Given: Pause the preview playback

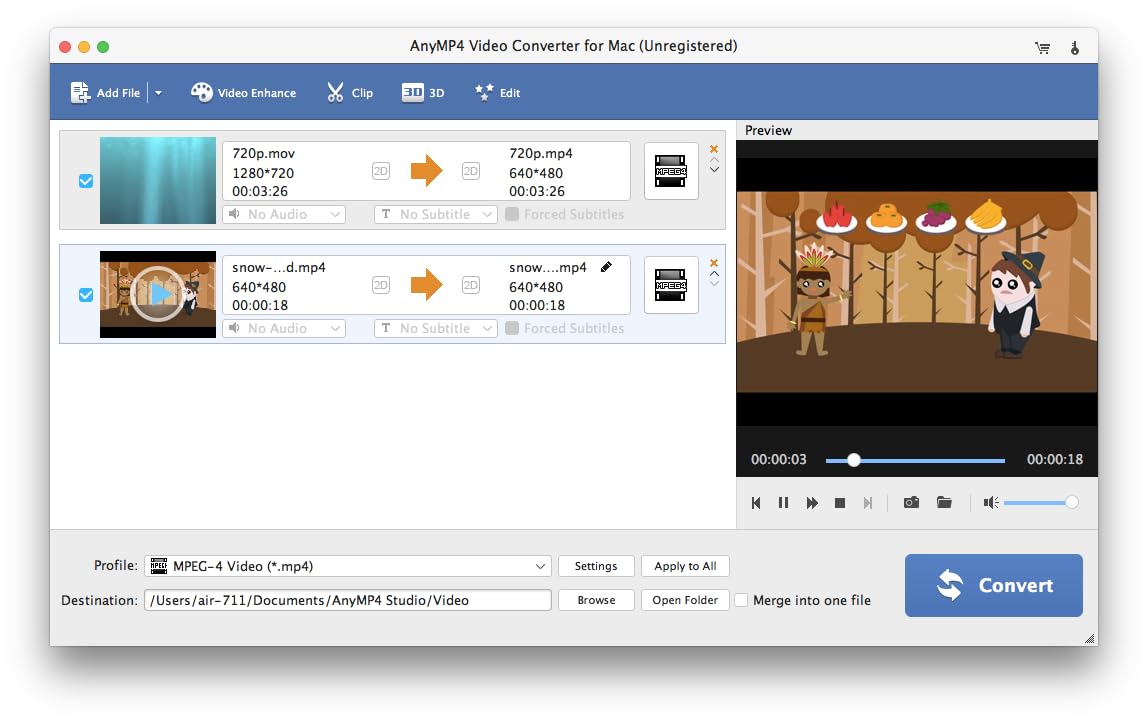Looking at the screenshot, I should [x=784, y=503].
